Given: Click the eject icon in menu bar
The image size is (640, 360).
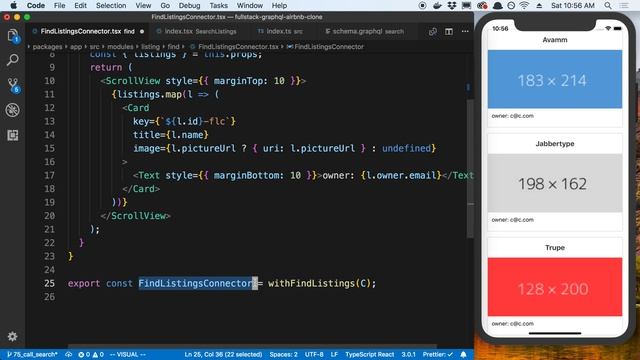Looking at the screenshot, I should coord(539,6).
